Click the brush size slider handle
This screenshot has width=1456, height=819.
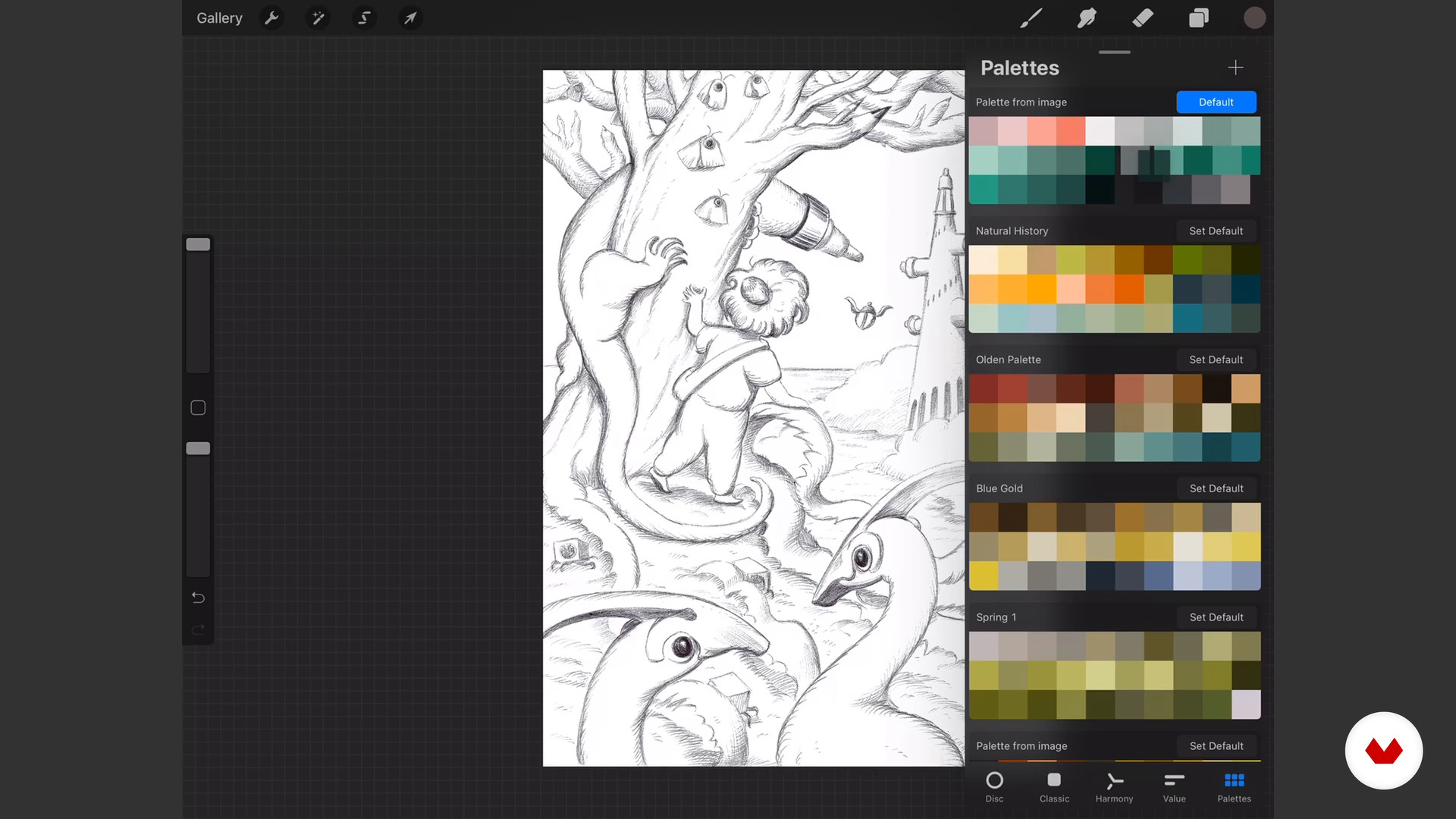click(x=198, y=244)
